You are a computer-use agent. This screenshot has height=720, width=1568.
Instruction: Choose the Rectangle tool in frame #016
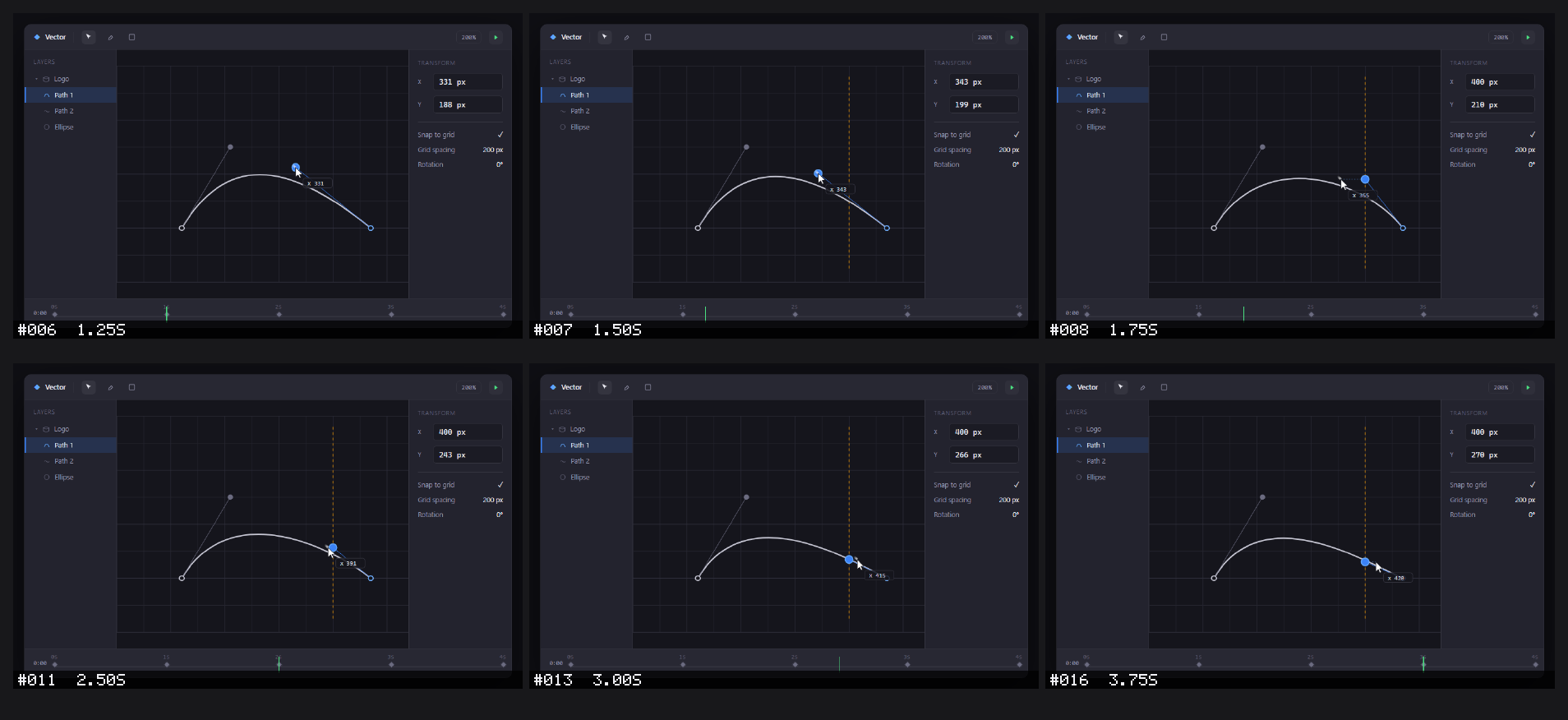1164,387
